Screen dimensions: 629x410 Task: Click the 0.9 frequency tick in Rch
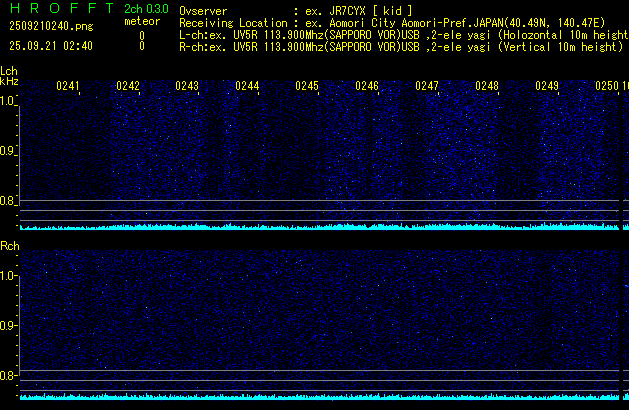click(8, 326)
